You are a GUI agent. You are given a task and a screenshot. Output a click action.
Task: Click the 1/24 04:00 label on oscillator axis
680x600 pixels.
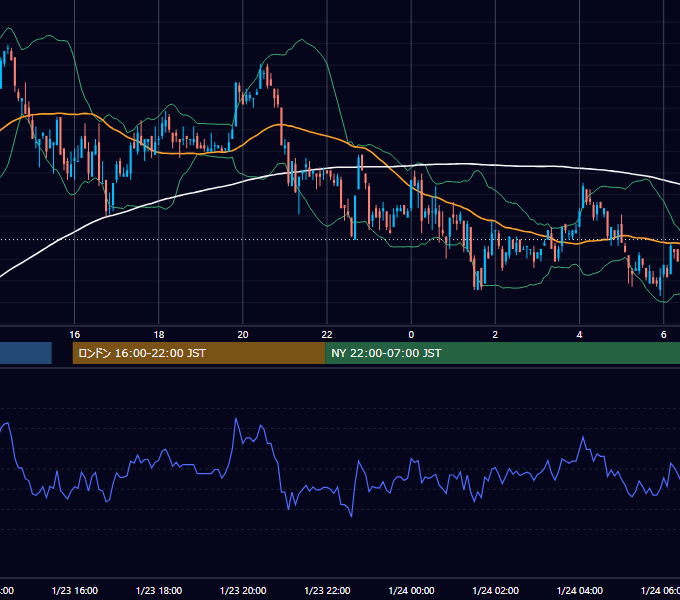pos(579,591)
